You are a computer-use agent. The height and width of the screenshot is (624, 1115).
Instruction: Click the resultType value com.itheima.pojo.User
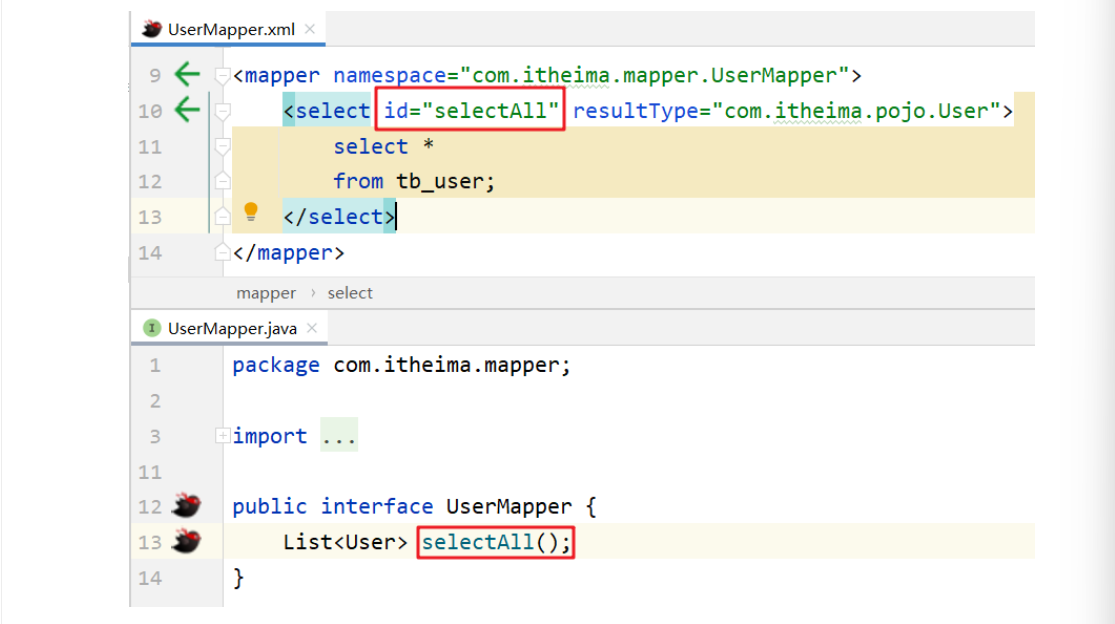tap(857, 111)
